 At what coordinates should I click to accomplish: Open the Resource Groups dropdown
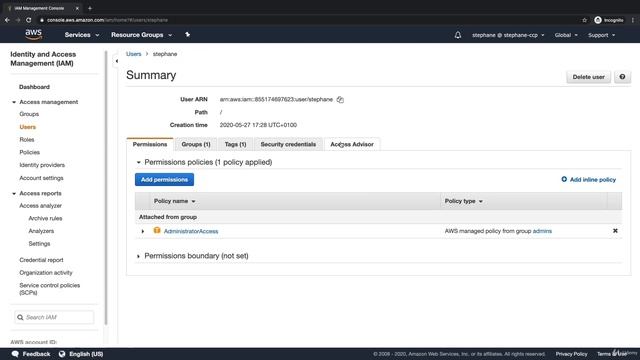coord(141,35)
